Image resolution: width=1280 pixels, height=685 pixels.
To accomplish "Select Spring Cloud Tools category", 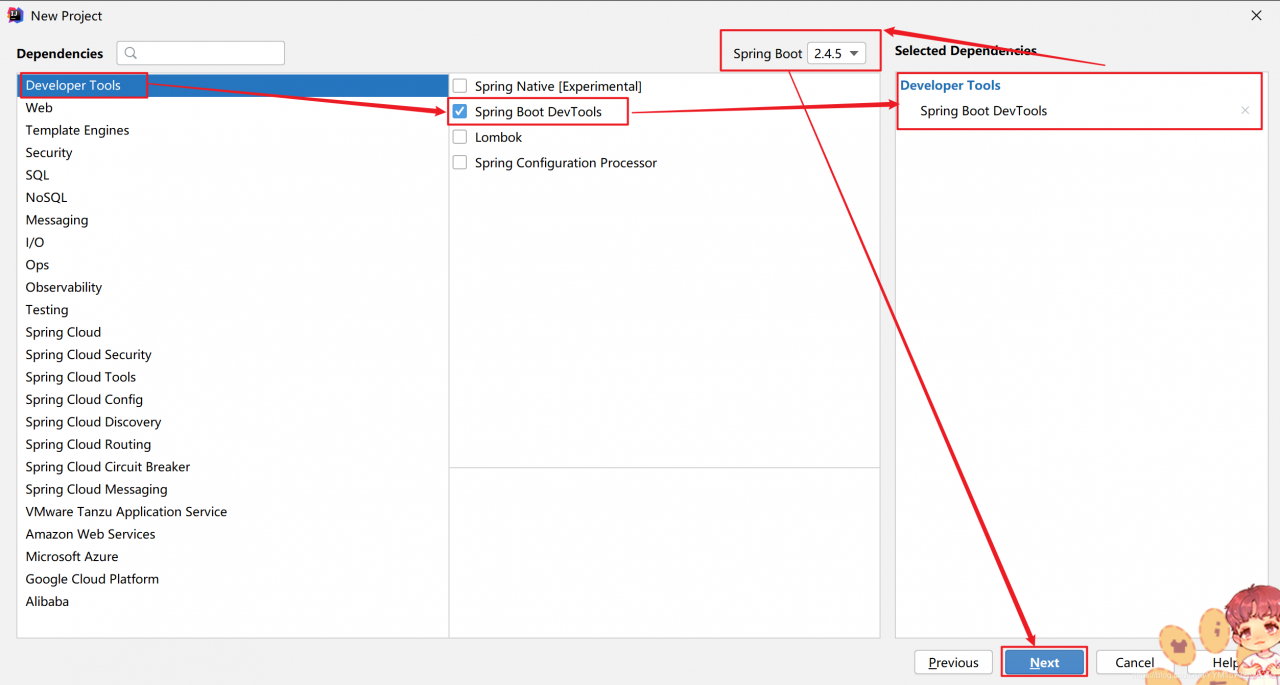I will coord(232,377).
